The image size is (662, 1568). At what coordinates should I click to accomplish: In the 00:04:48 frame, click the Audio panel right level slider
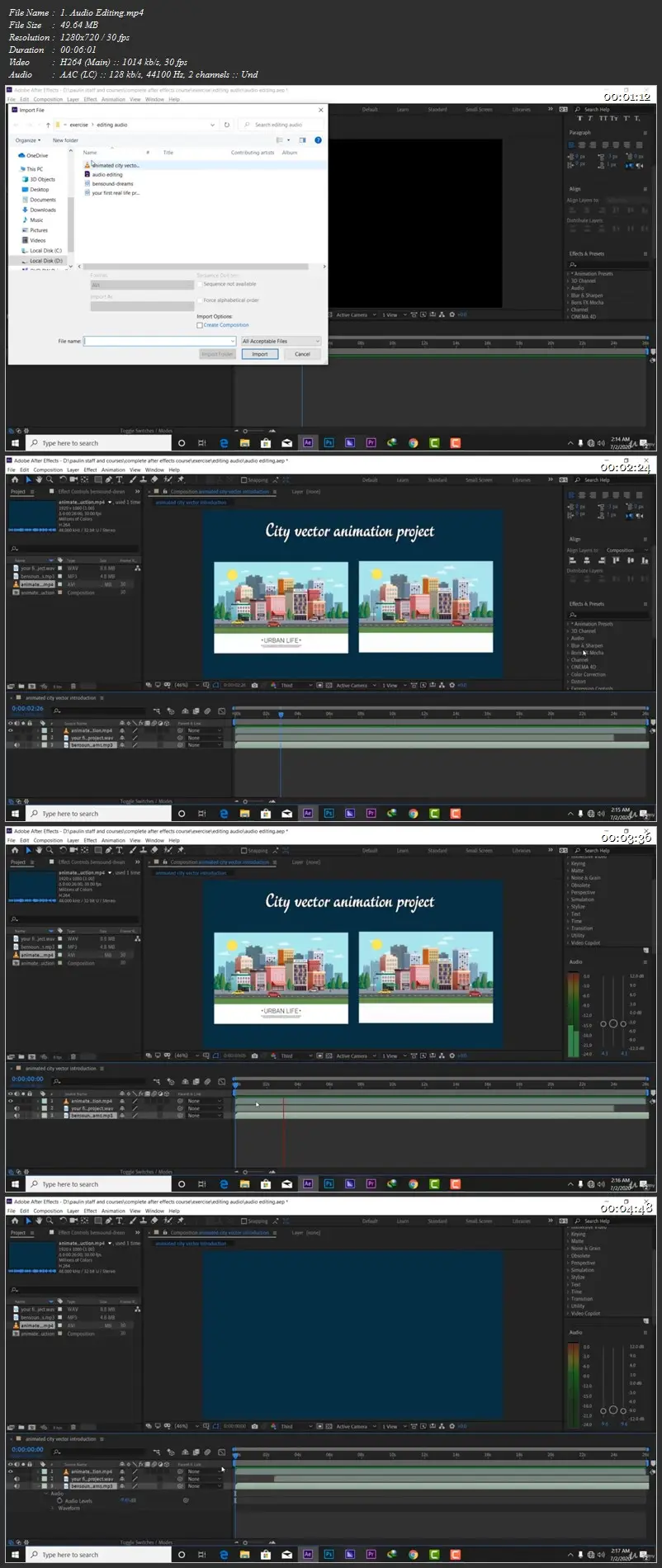coord(623,1410)
